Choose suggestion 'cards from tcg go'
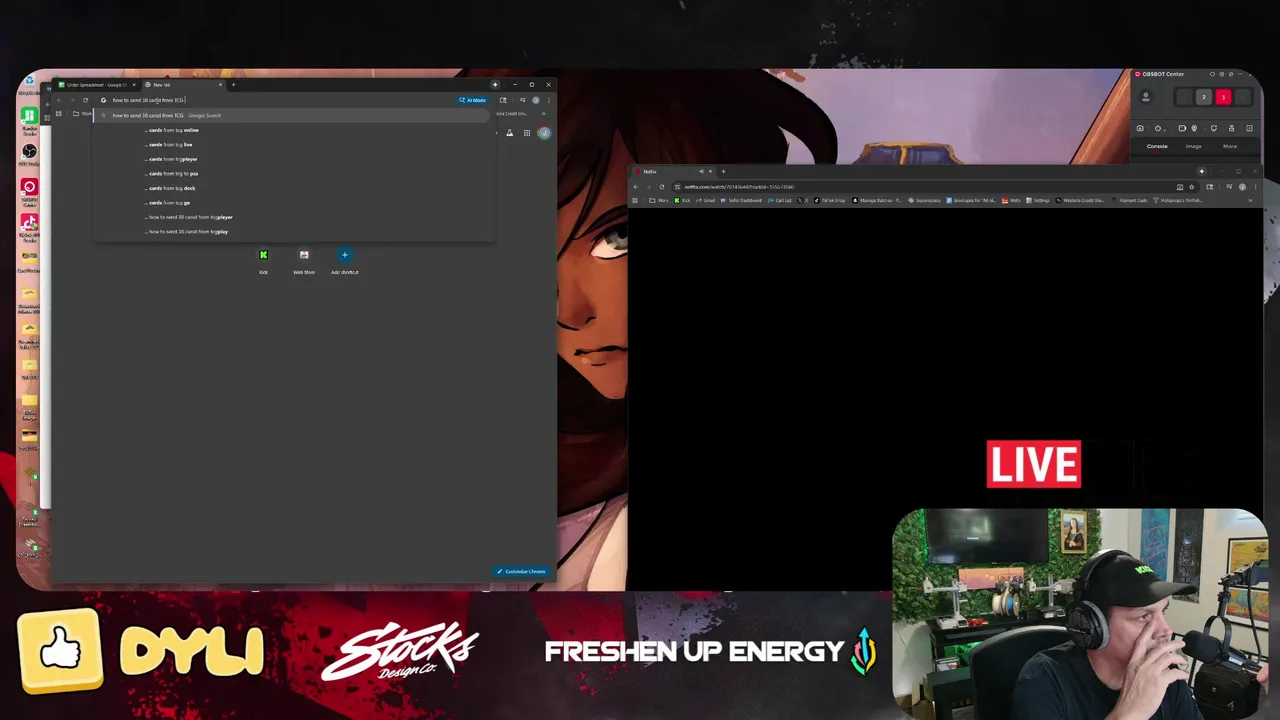1280x720 pixels. [295, 202]
